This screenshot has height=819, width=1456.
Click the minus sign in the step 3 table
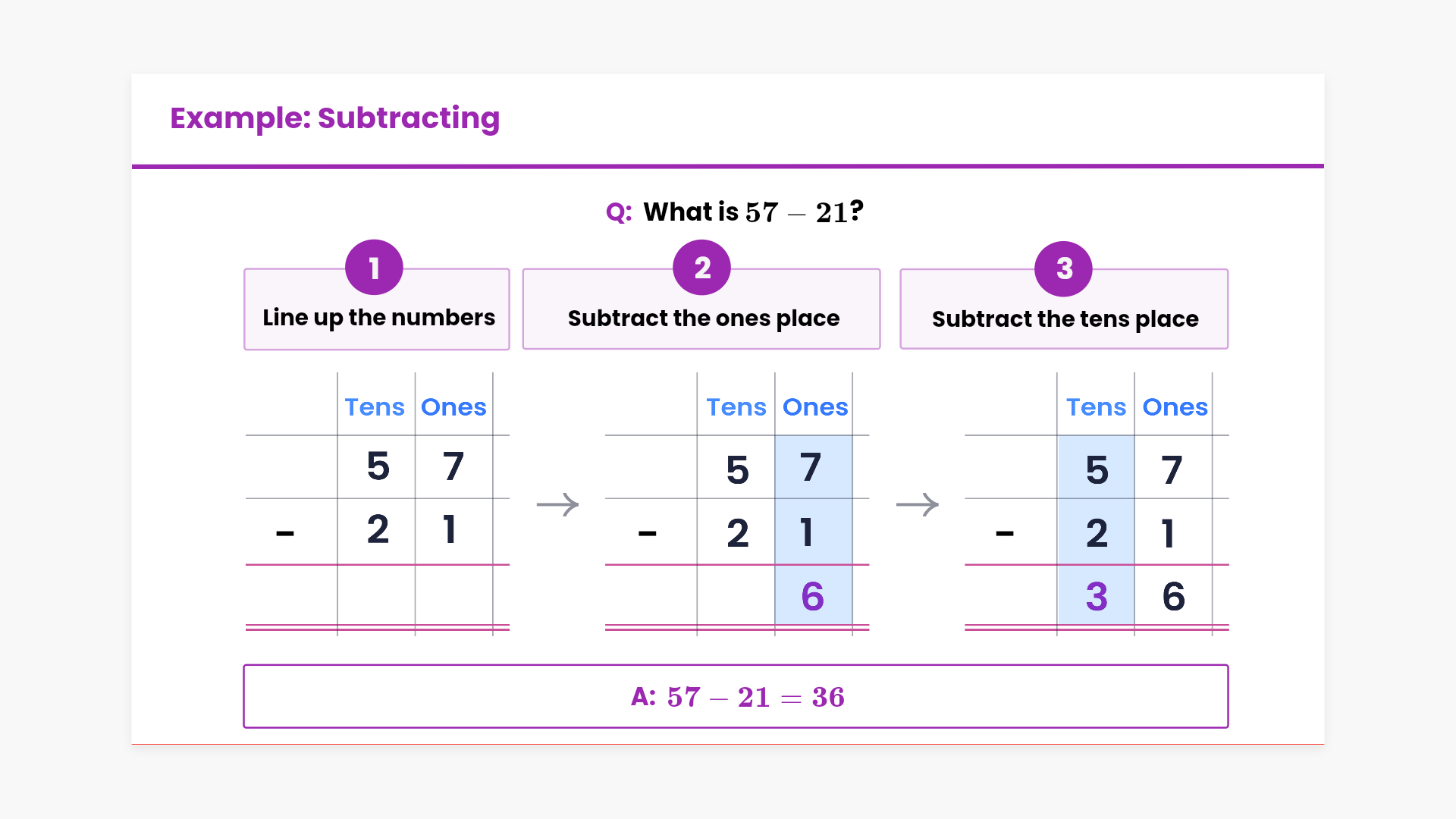point(1005,534)
